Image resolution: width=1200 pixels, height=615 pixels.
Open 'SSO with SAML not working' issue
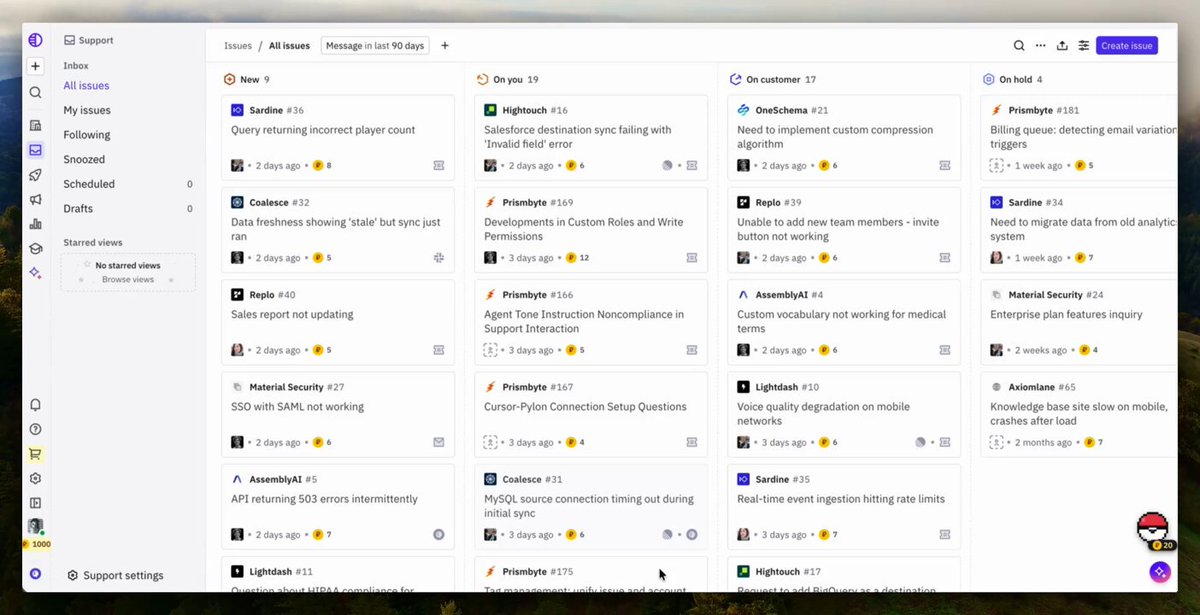338,413
